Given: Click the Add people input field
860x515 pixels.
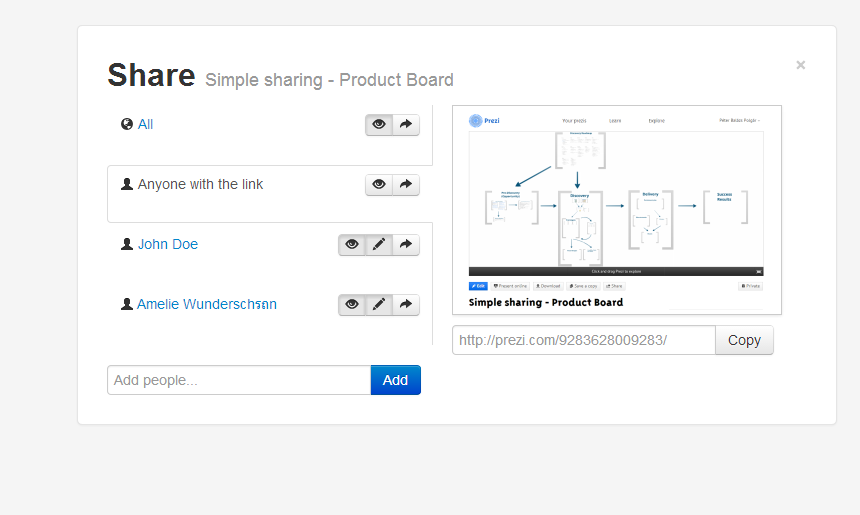Looking at the screenshot, I should tap(239, 380).
